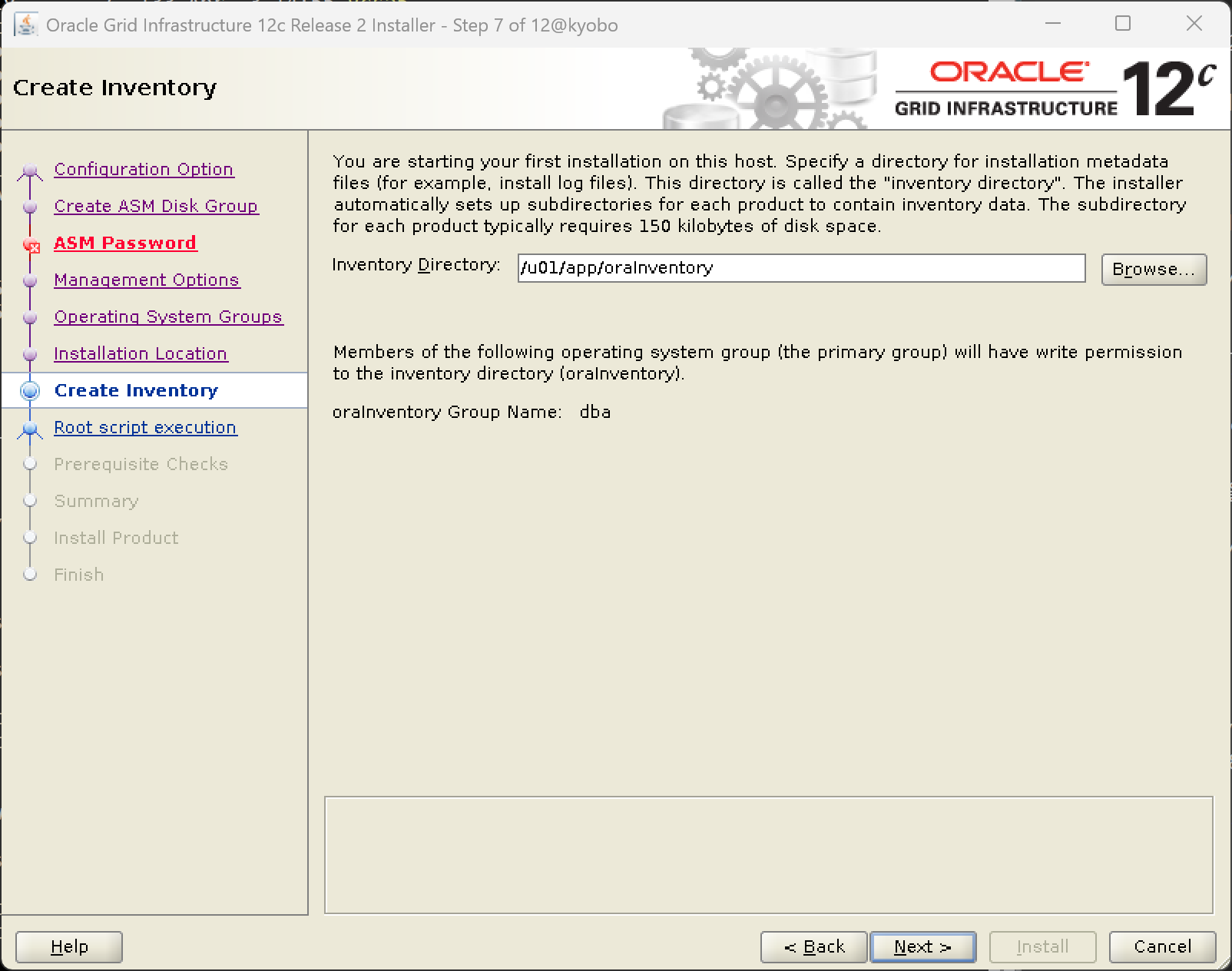Open the ASM Password step link
Viewport: 1232px width, 971px height.
pyautogui.click(x=125, y=243)
